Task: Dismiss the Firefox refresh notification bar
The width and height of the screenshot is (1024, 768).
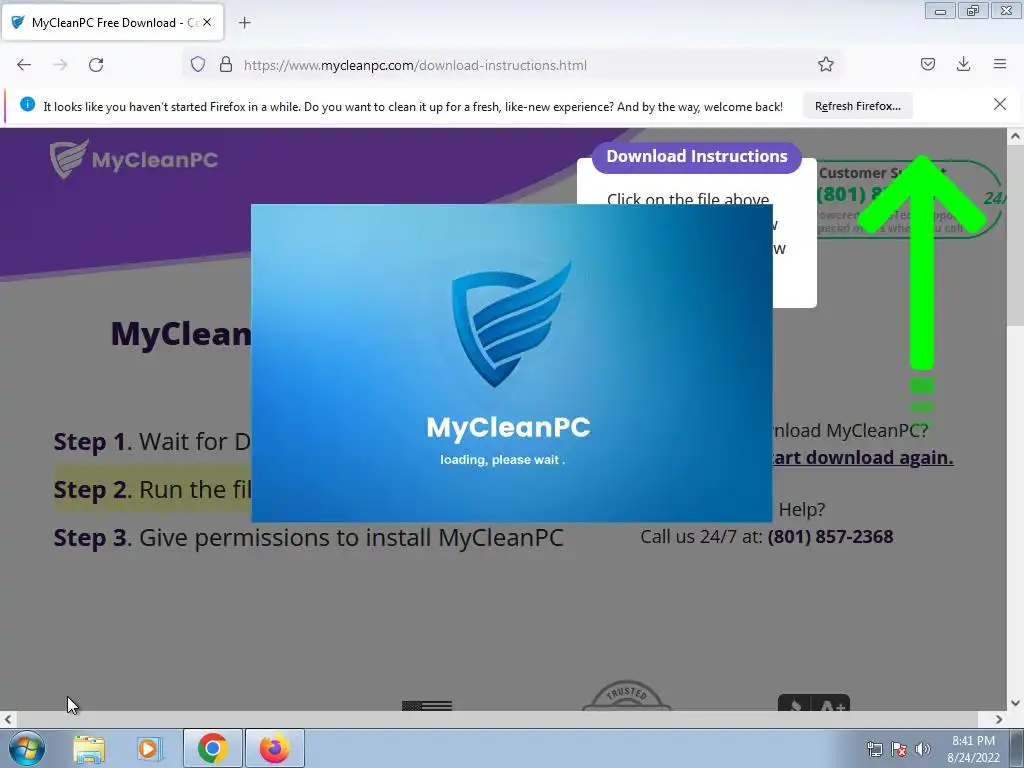Action: [999, 104]
